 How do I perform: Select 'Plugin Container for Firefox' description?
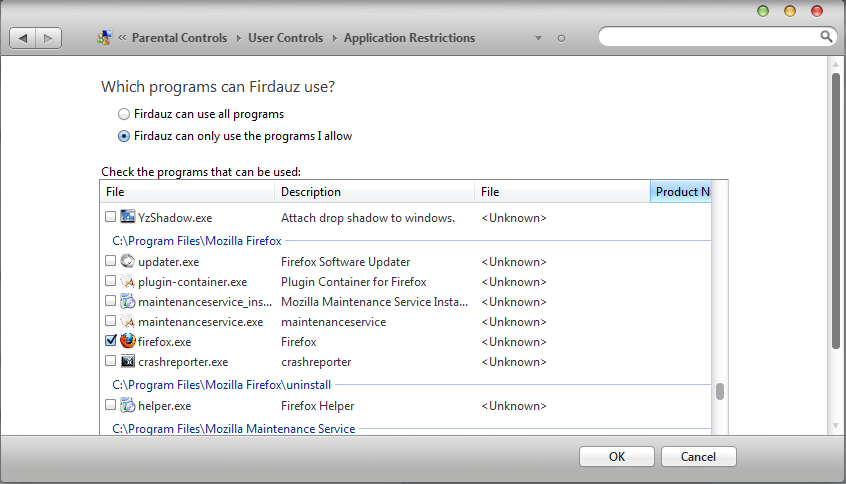tap(353, 282)
